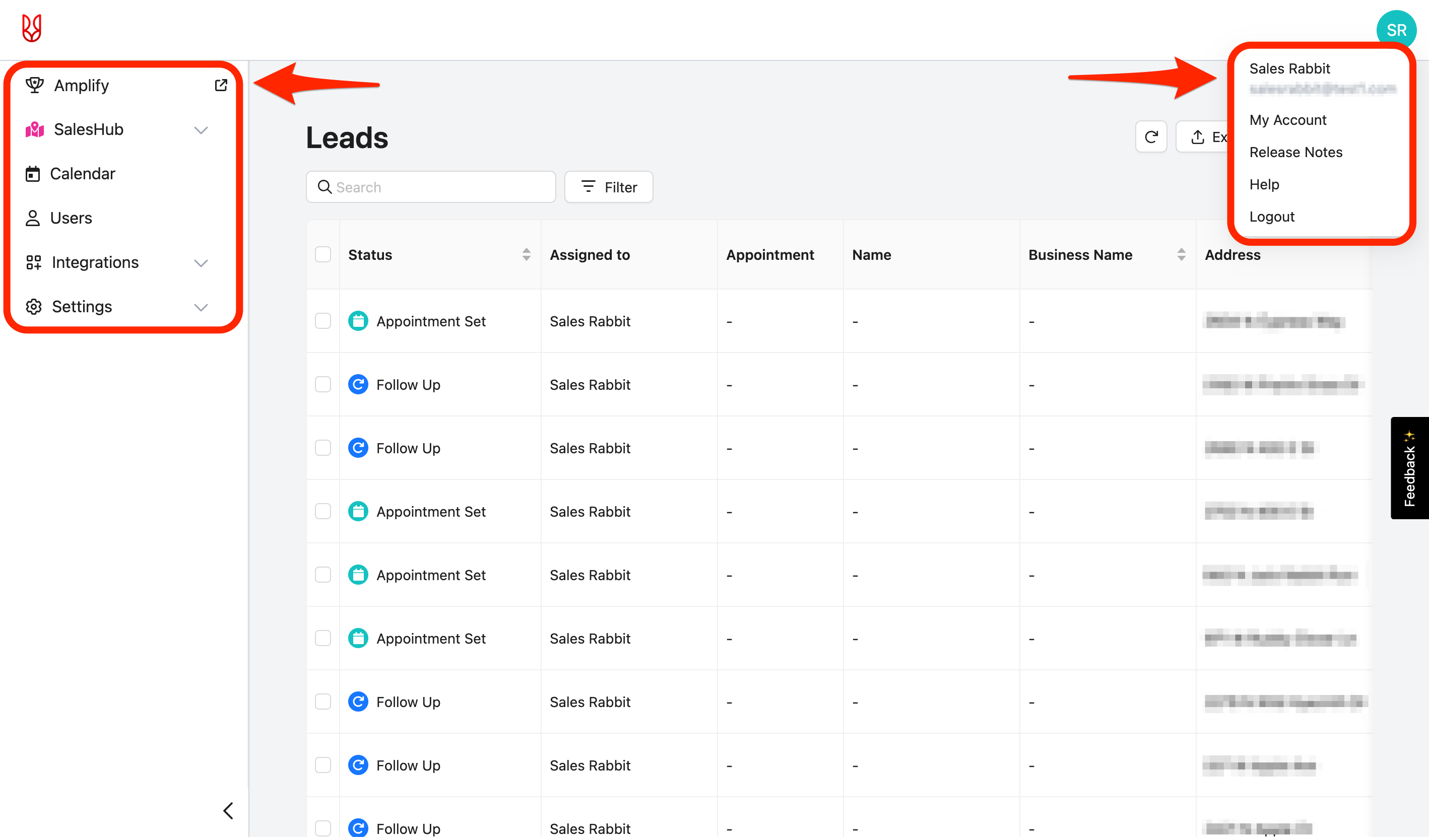This screenshot has height=840, width=1429.
Task: Choose Logout in the user menu
Action: 1272,217
